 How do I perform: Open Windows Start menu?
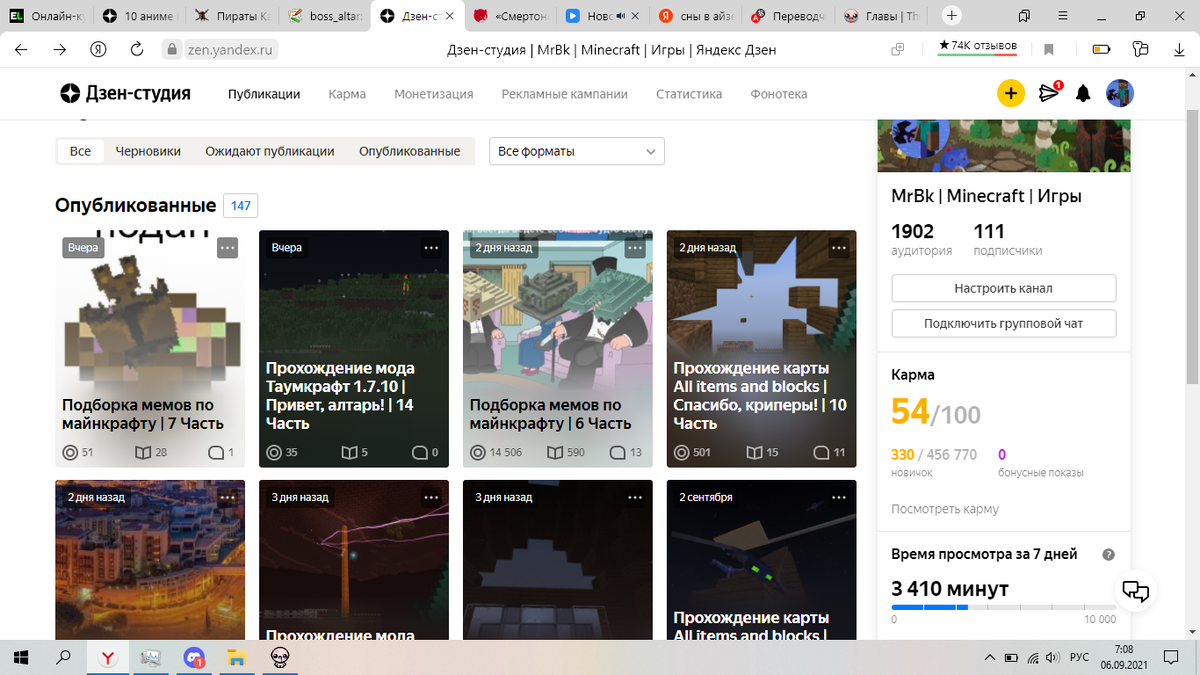22,657
